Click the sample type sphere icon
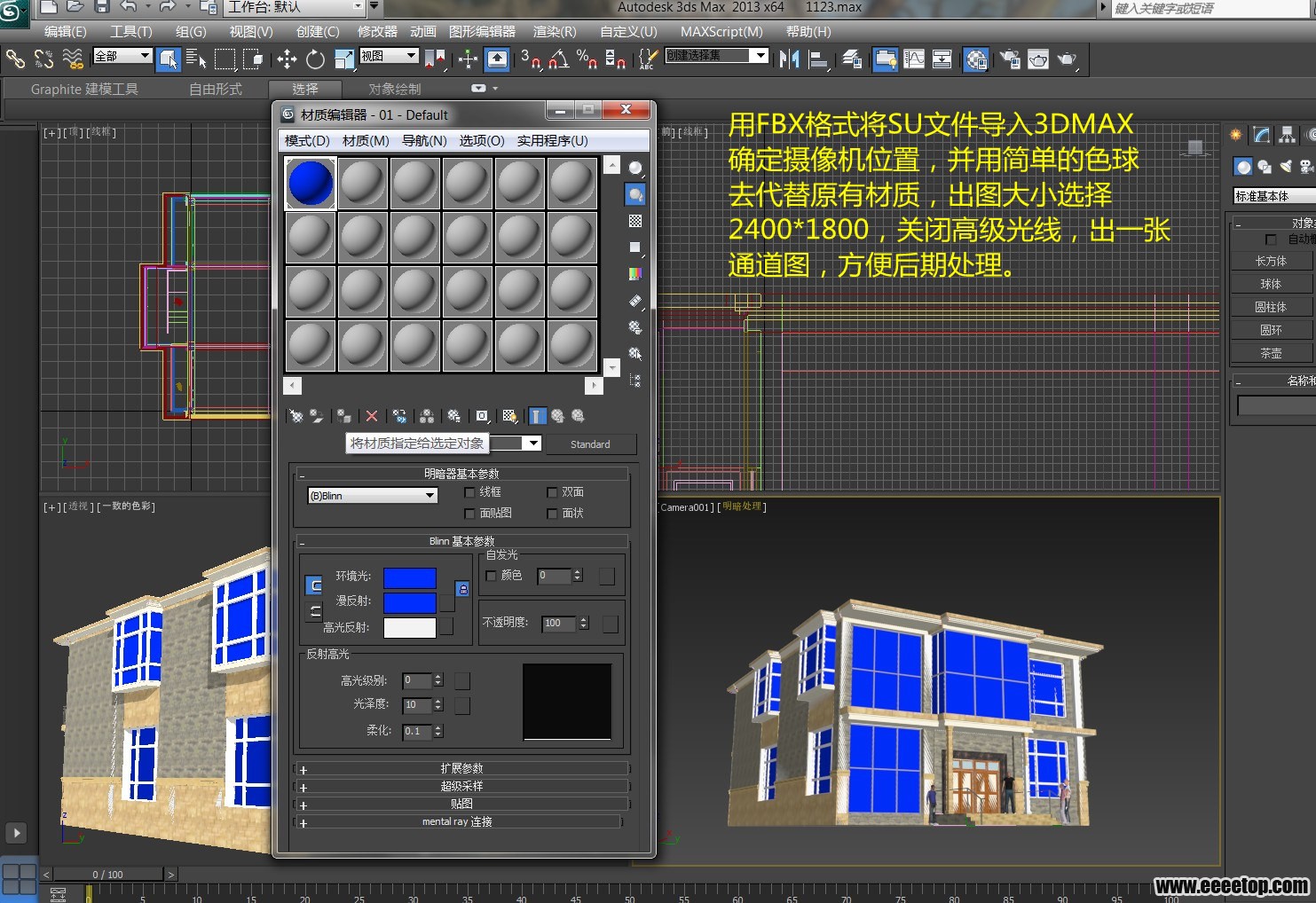 click(x=635, y=168)
